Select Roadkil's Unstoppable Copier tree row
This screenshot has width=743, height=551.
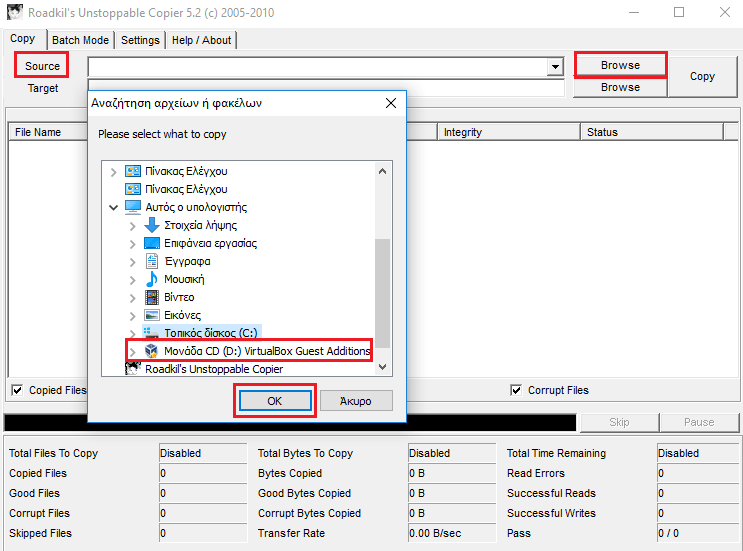click(x=214, y=369)
